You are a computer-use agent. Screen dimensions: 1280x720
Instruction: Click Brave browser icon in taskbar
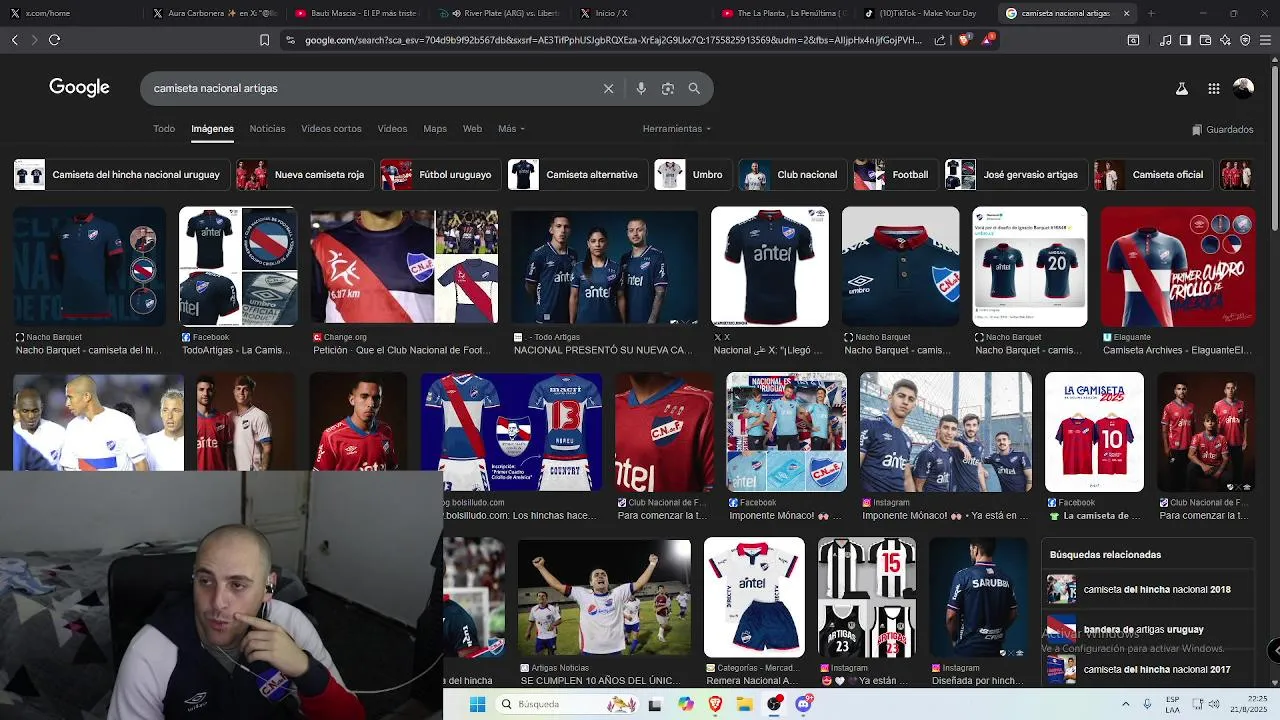(x=715, y=704)
